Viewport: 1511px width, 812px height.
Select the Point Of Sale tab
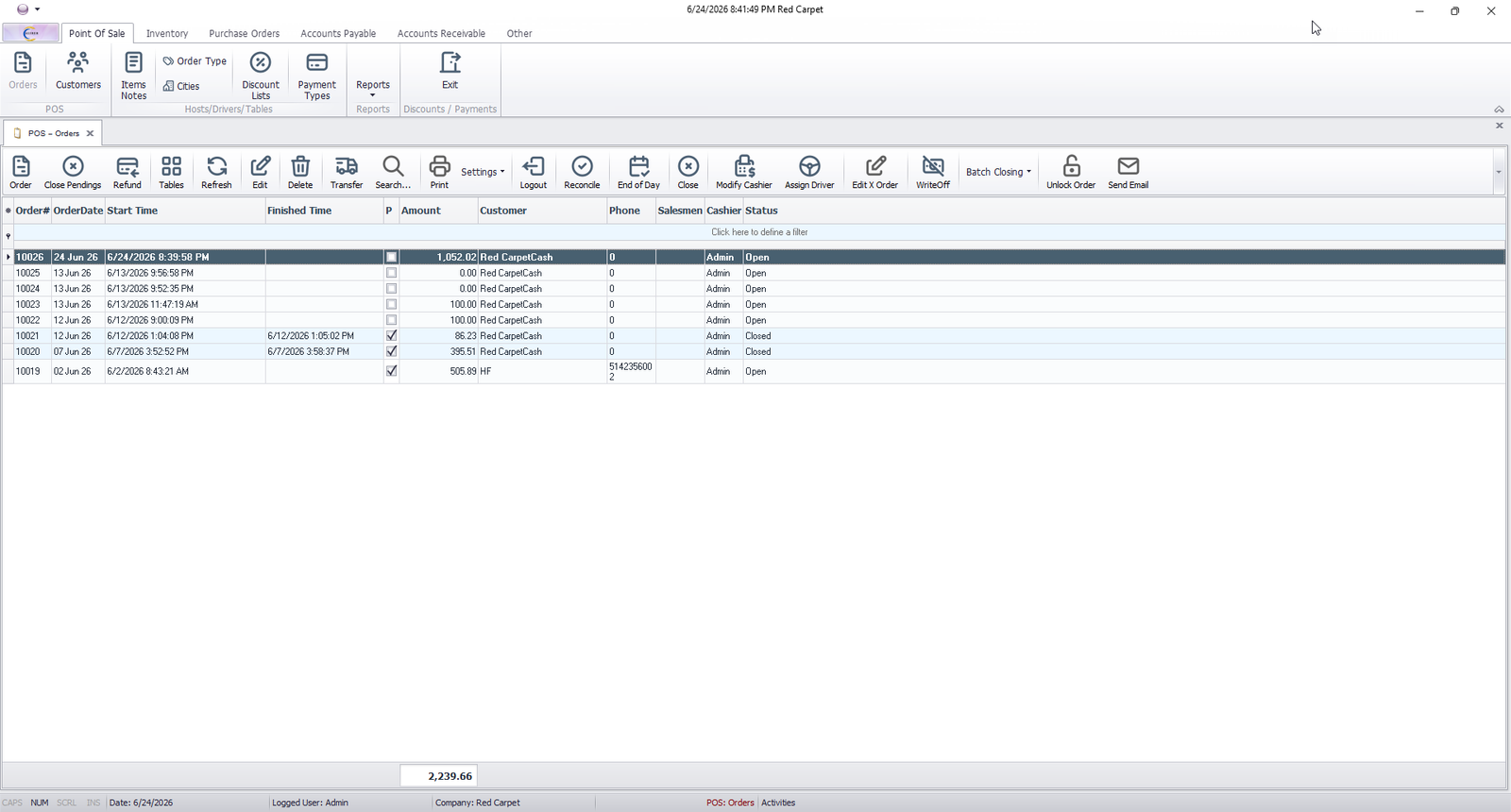(x=97, y=33)
